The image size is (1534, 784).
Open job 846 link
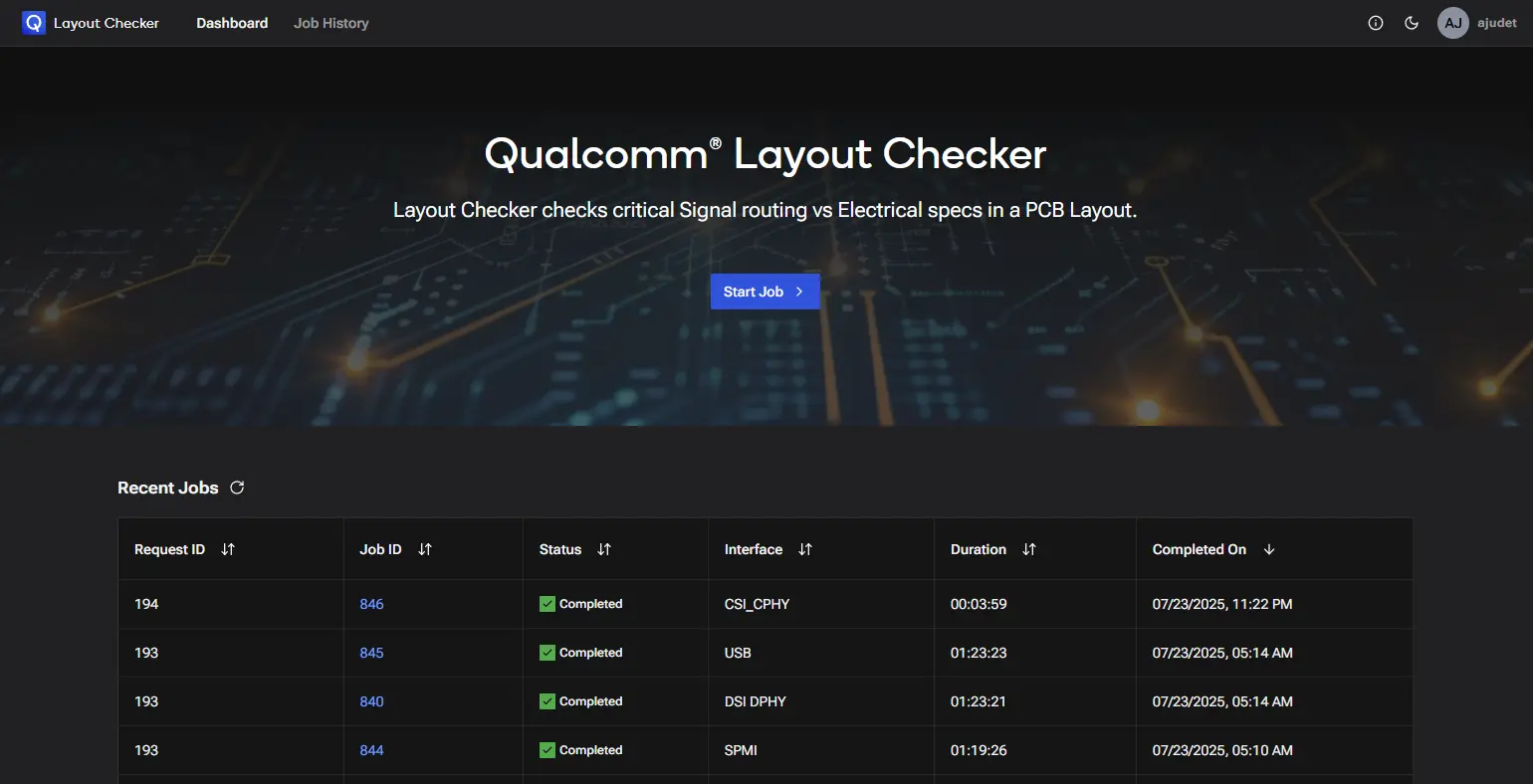(371, 604)
